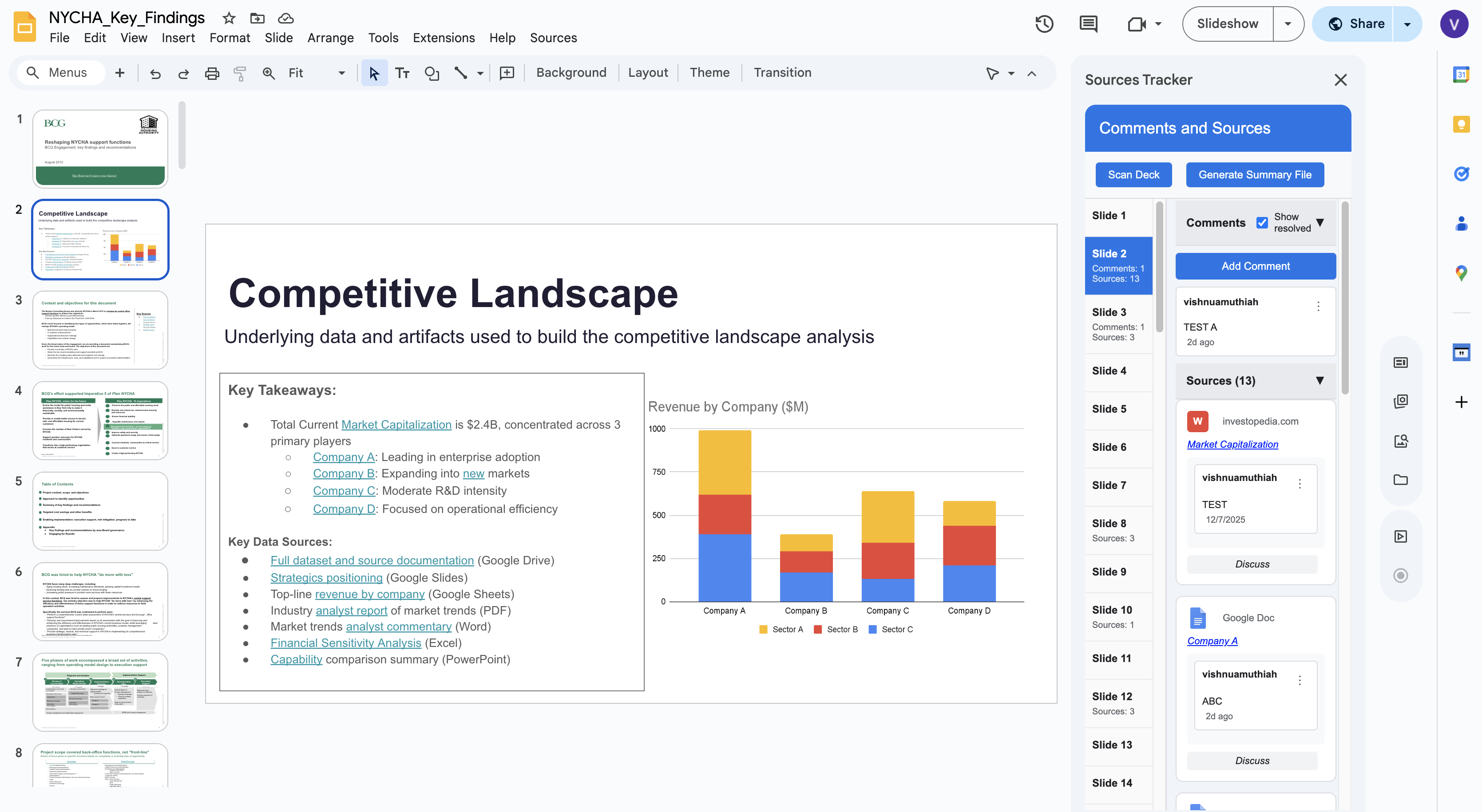Open the Extensions menu
This screenshot has width=1482, height=812.
tap(443, 38)
